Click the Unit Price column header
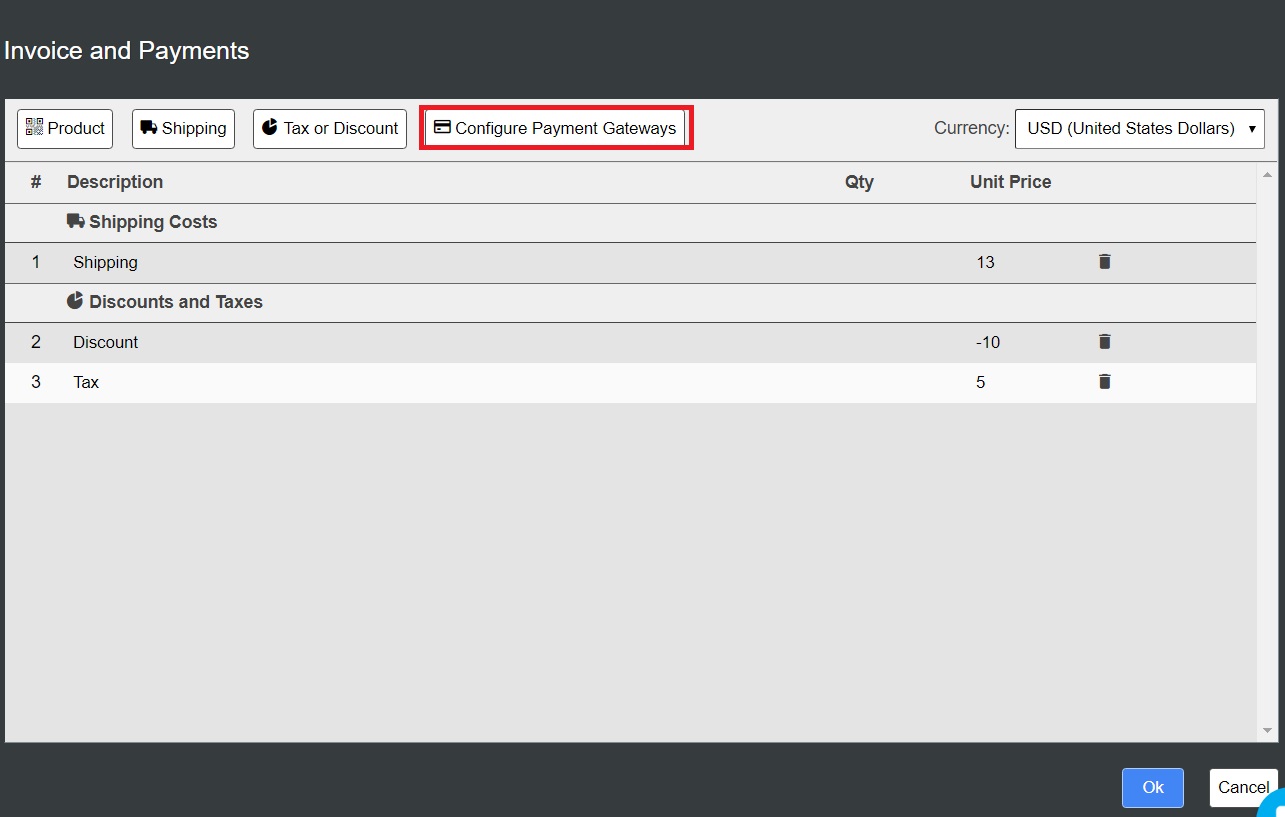The image size is (1285, 817). (1010, 182)
